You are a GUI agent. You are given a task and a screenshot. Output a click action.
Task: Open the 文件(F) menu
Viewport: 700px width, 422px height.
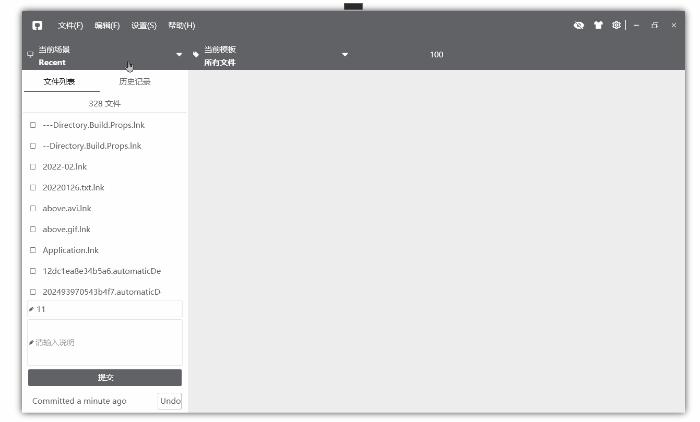[x=70, y=25]
